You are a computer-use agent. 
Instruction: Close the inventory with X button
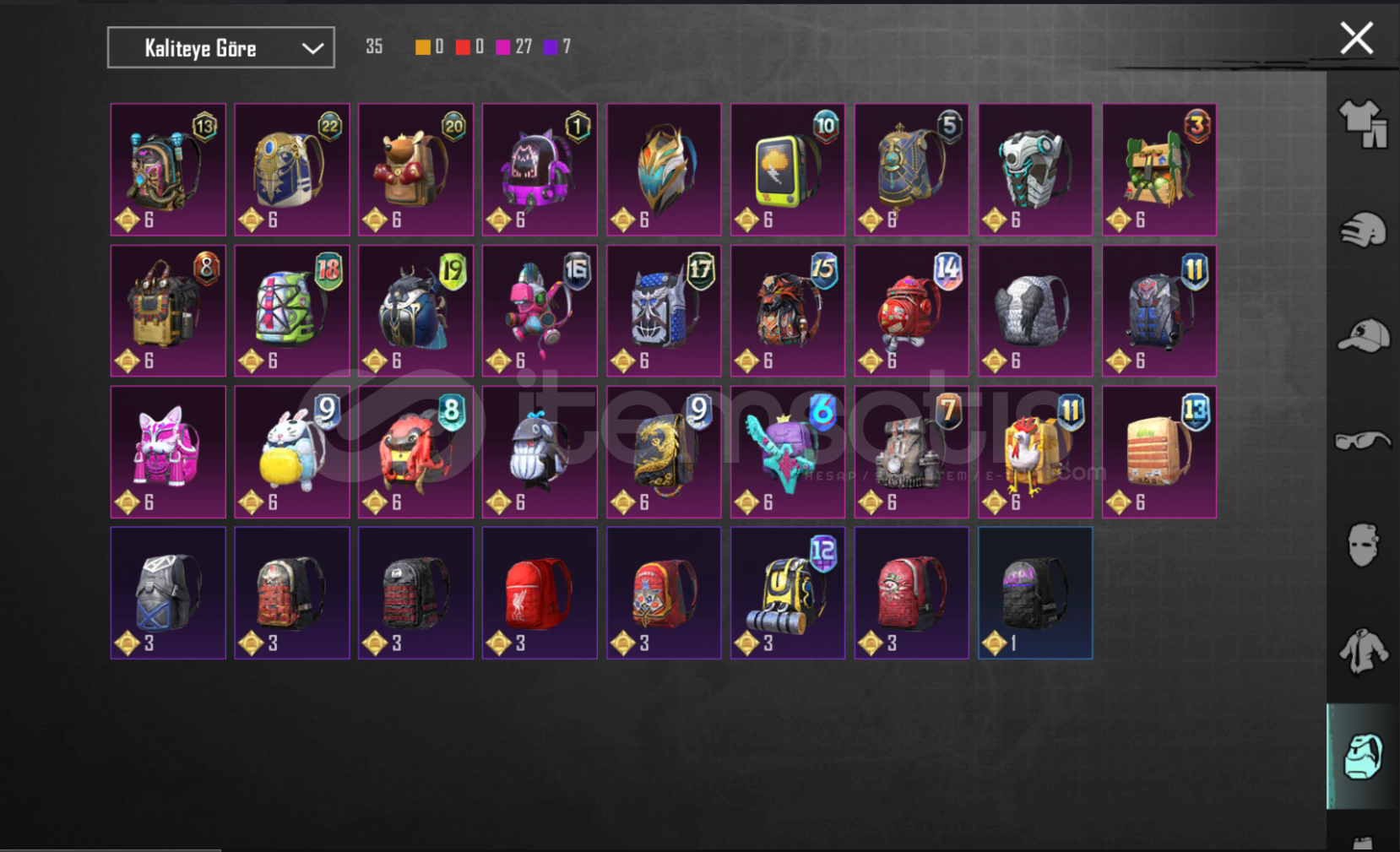tap(1357, 38)
